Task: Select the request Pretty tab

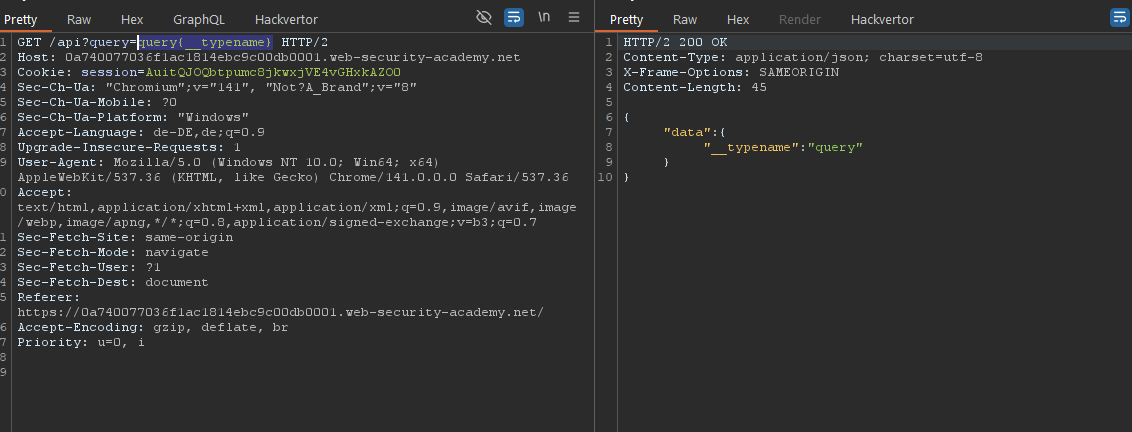Action: (x=21, y=19)
